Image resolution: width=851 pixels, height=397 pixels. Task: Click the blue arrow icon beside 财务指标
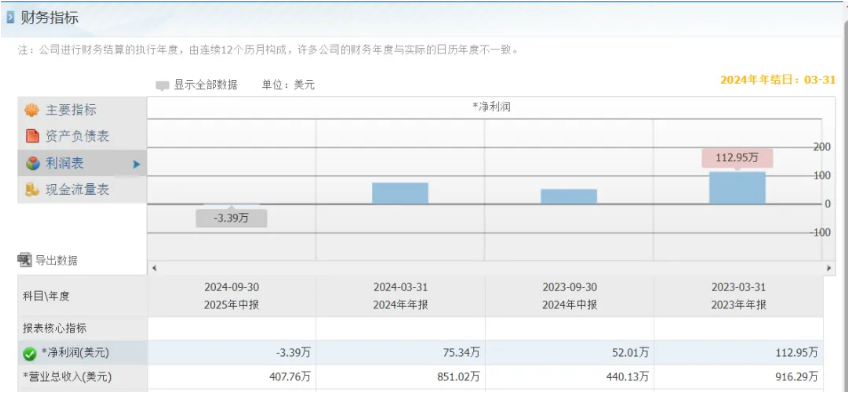point(10,18)
